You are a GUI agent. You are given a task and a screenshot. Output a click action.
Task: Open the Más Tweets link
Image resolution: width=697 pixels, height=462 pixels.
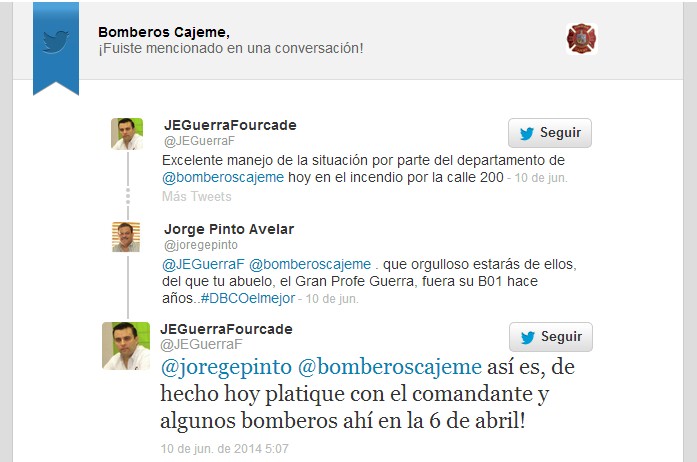click(196, 197)
